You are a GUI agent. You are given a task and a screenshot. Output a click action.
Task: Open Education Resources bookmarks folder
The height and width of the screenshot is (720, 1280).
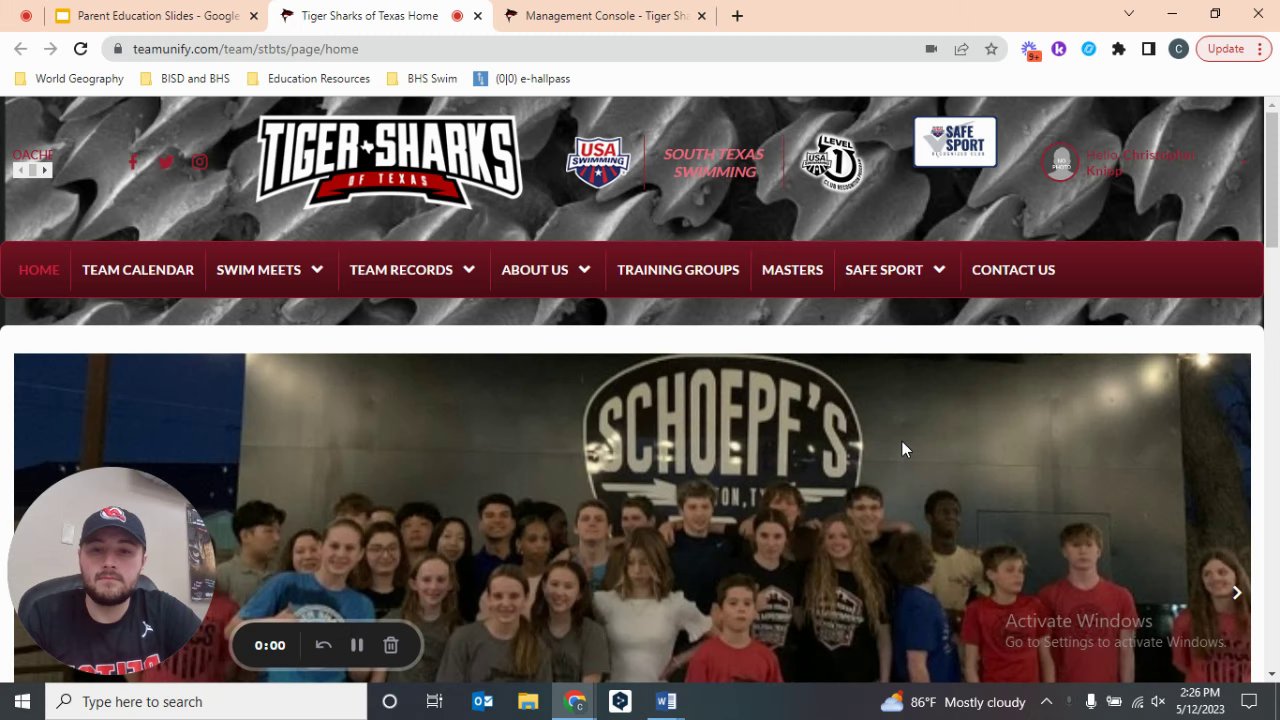tap(308, 79)
